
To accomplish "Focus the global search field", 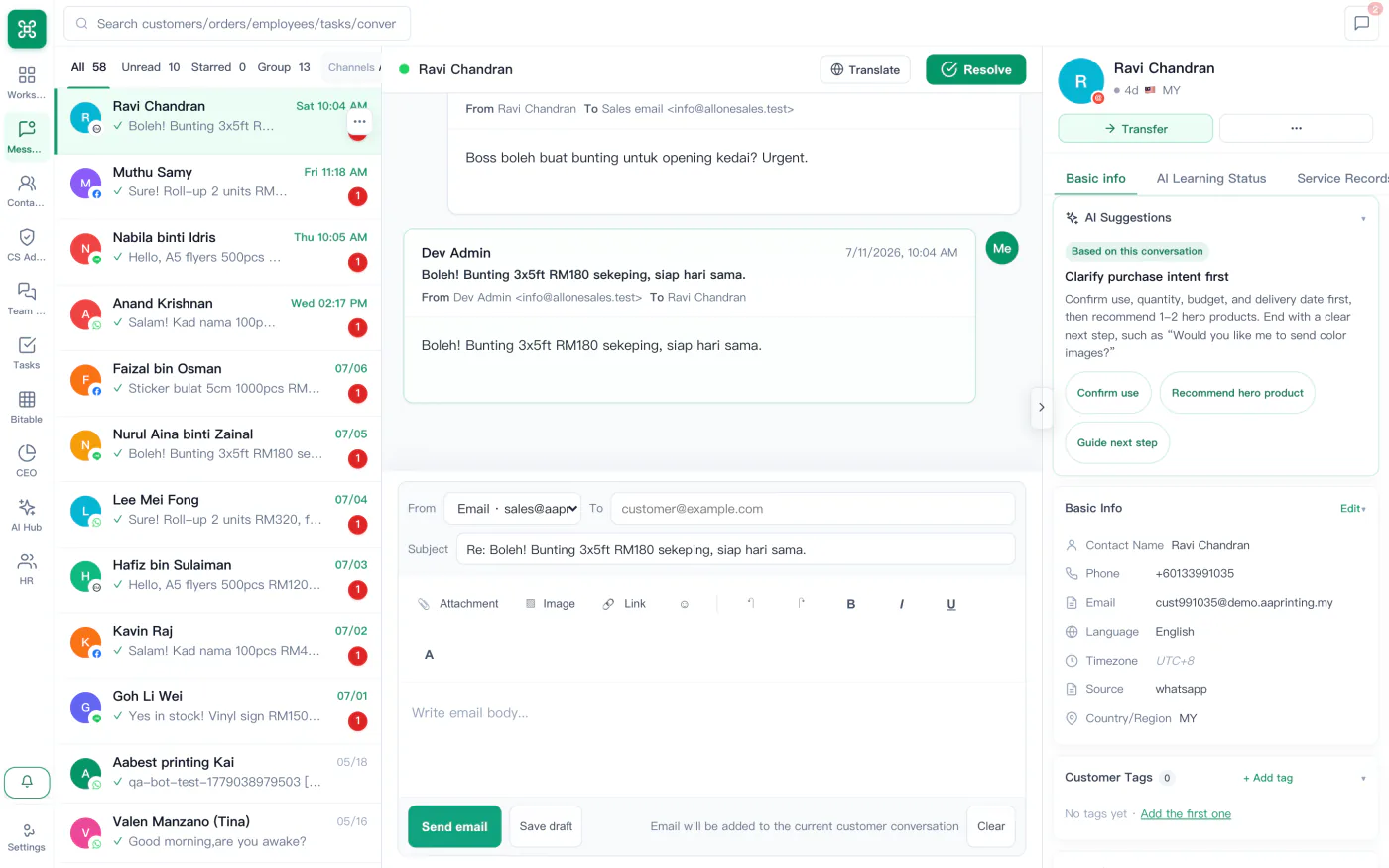I will [237, 23].
